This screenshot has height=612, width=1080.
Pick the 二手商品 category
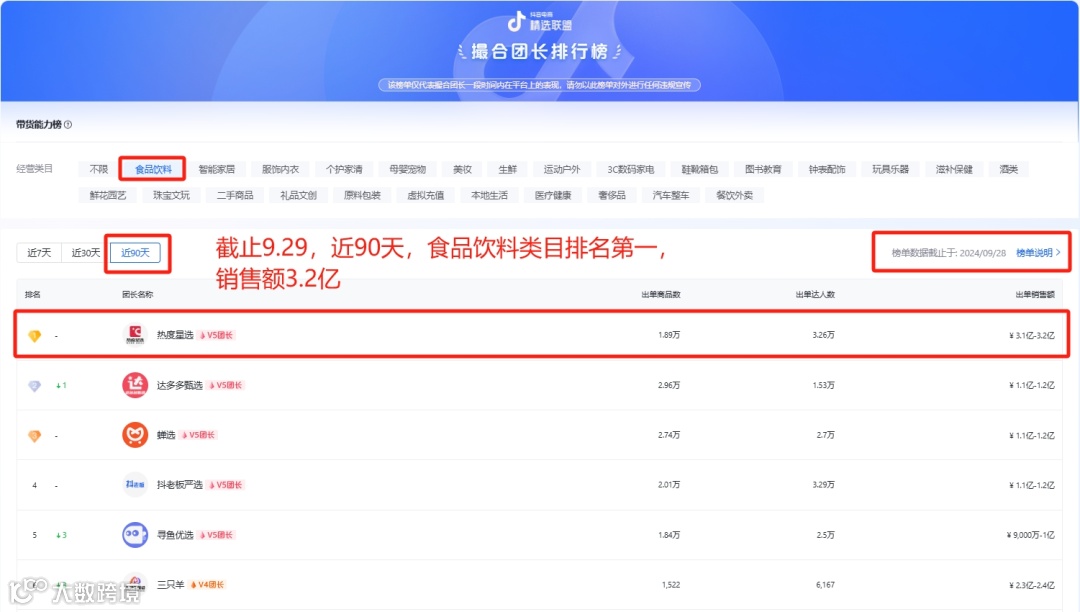tap(235, 195)
